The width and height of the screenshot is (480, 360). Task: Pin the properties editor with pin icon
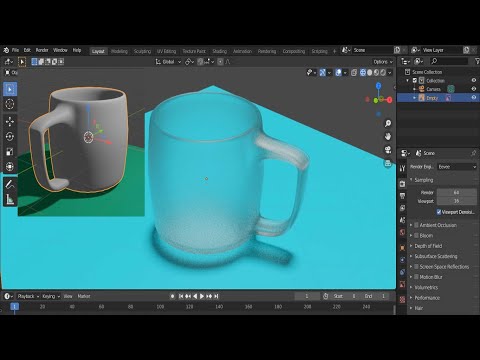473,153
